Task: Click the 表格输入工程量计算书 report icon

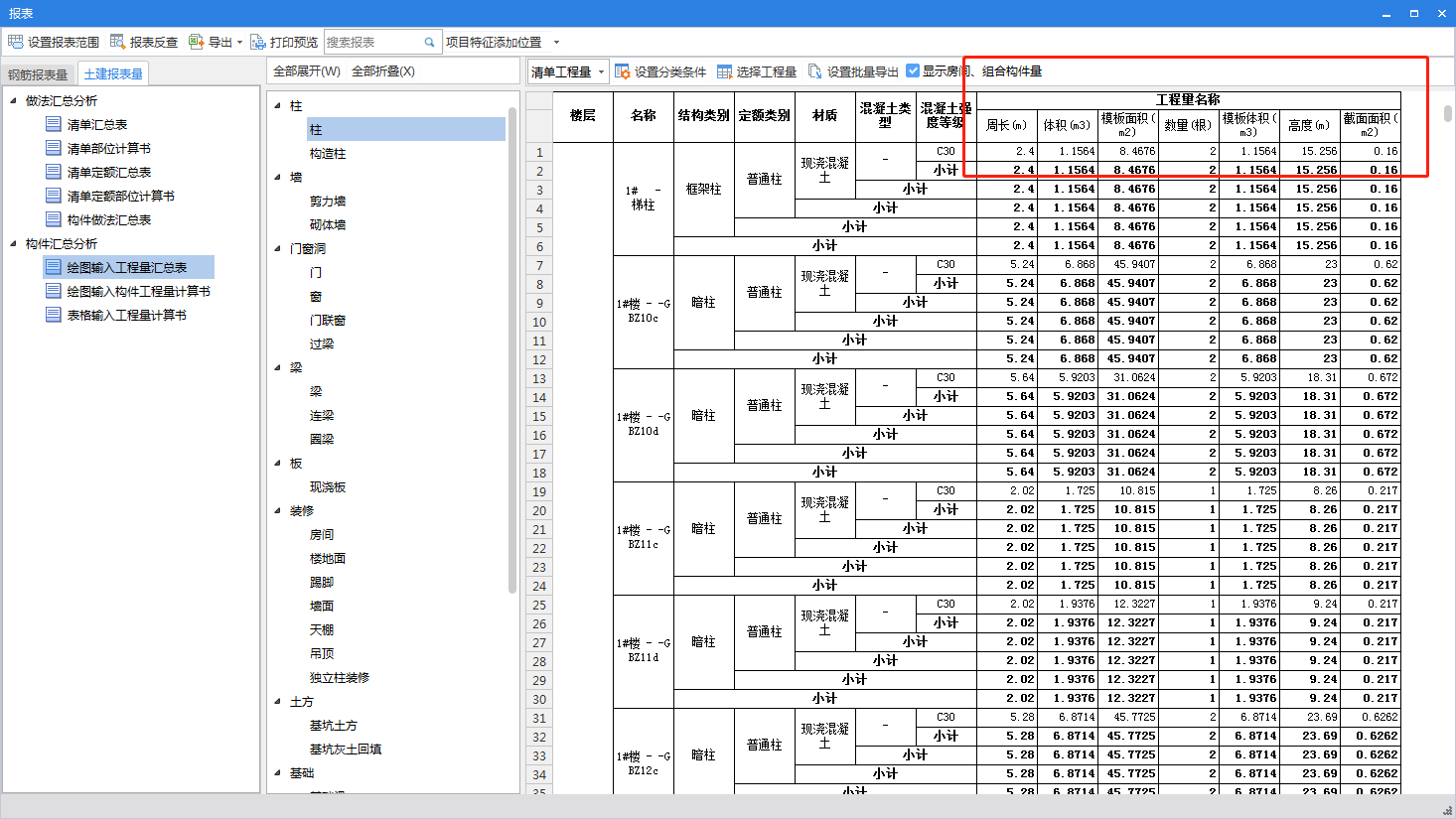Action: click(54, 315)
